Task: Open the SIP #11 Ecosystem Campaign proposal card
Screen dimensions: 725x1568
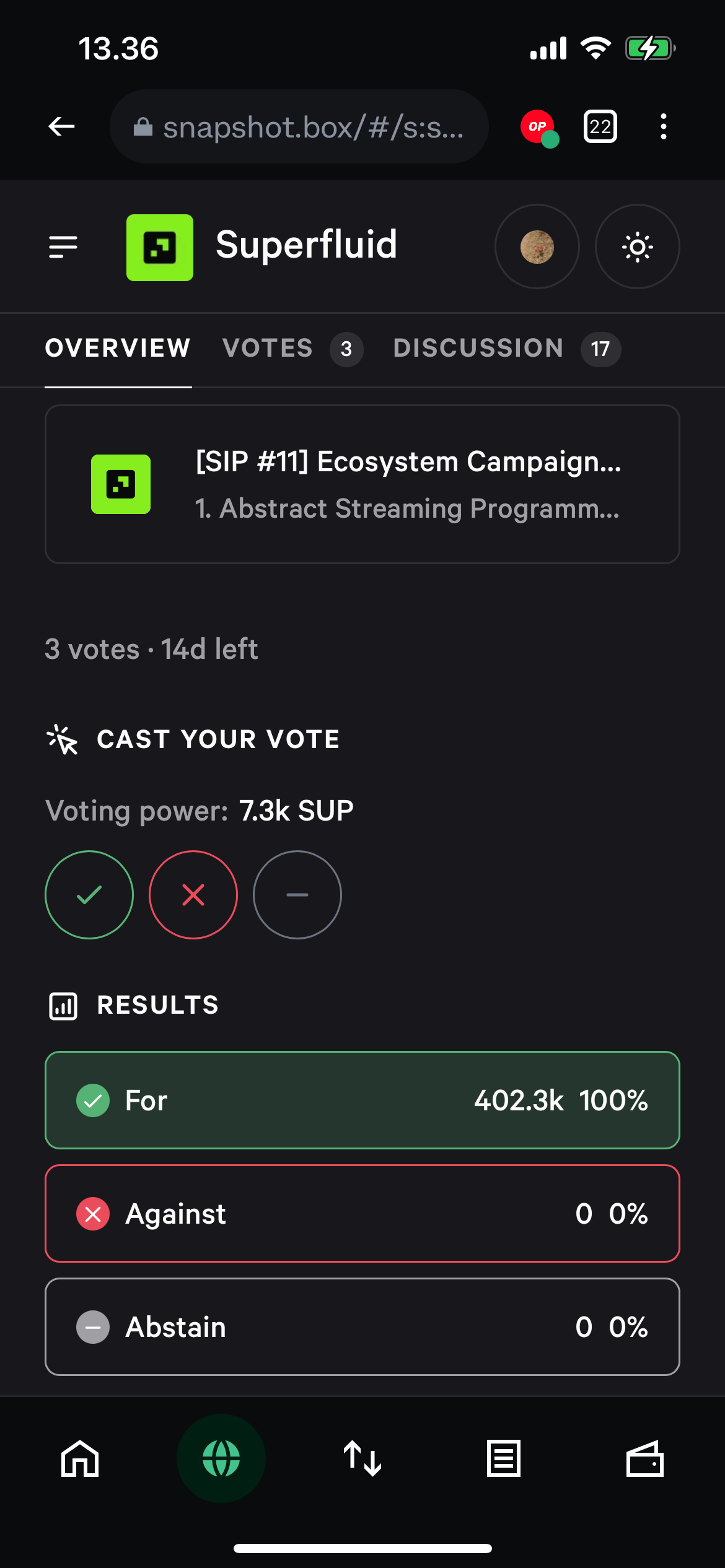Action: coord(362,484)
